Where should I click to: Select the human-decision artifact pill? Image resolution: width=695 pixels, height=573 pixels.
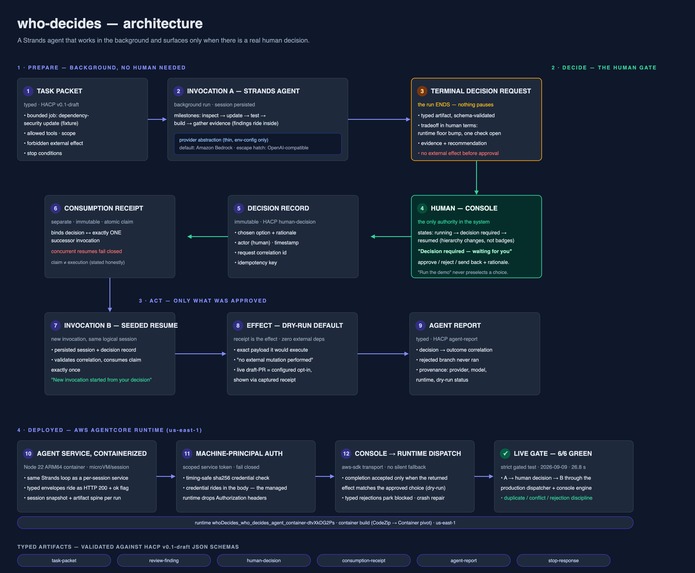[264, 561]
